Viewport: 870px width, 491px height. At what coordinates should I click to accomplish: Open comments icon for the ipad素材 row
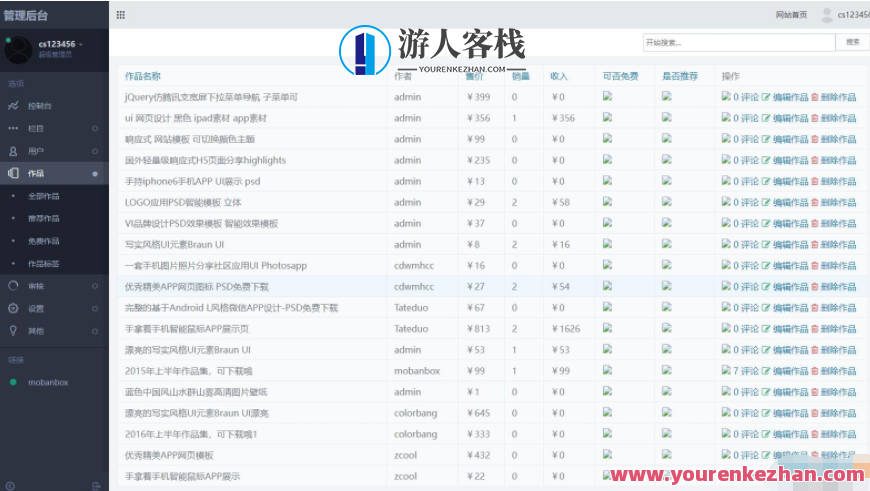point(726,118)
